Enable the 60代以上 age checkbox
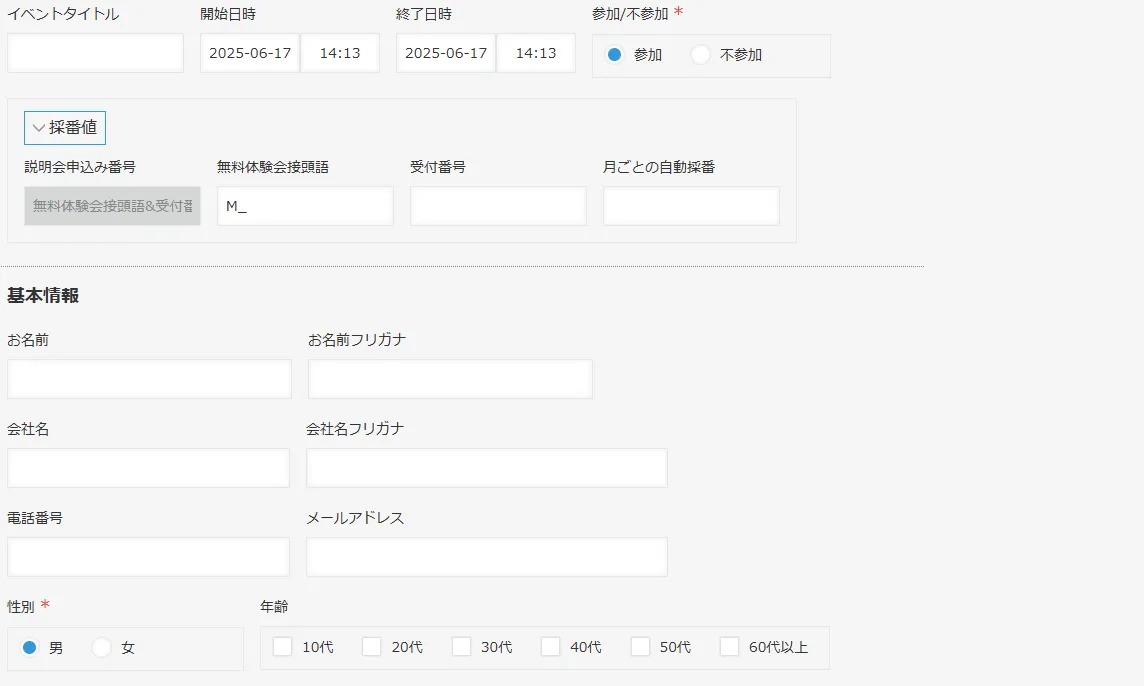 click(x=730, y=647)
